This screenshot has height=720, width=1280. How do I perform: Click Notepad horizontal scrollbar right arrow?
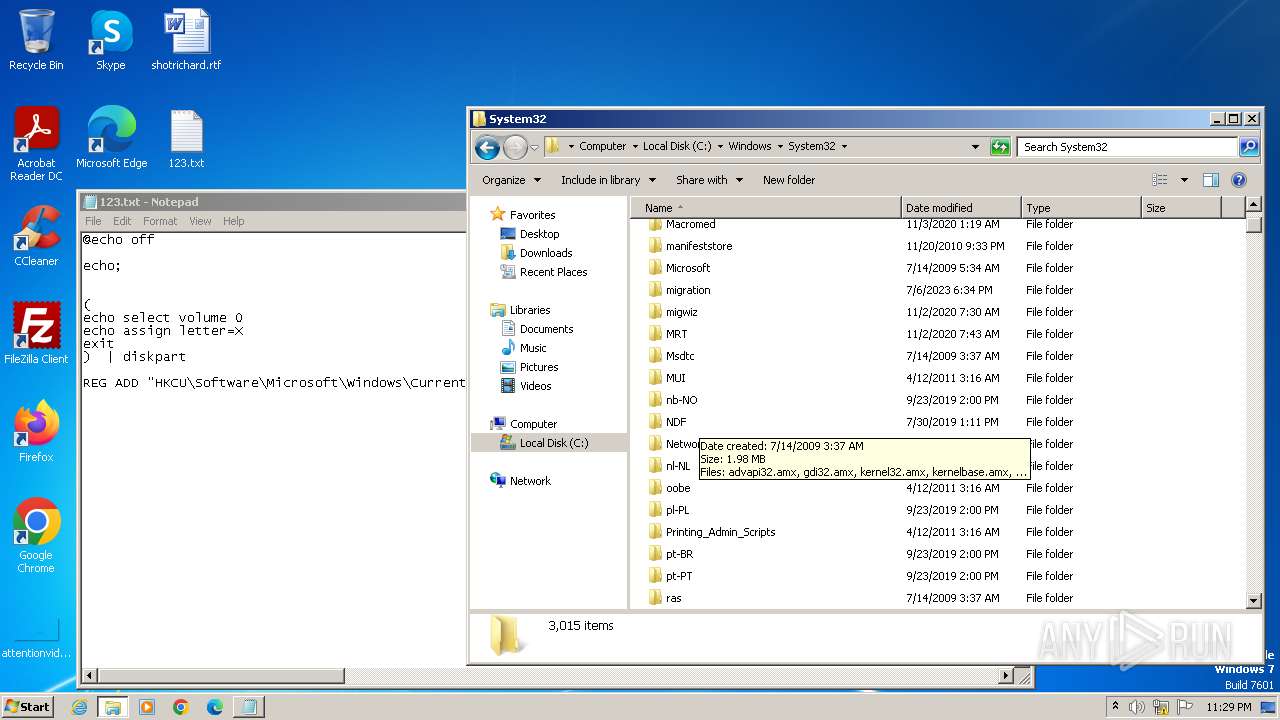pyautogui.click(x=1006, y=677)
